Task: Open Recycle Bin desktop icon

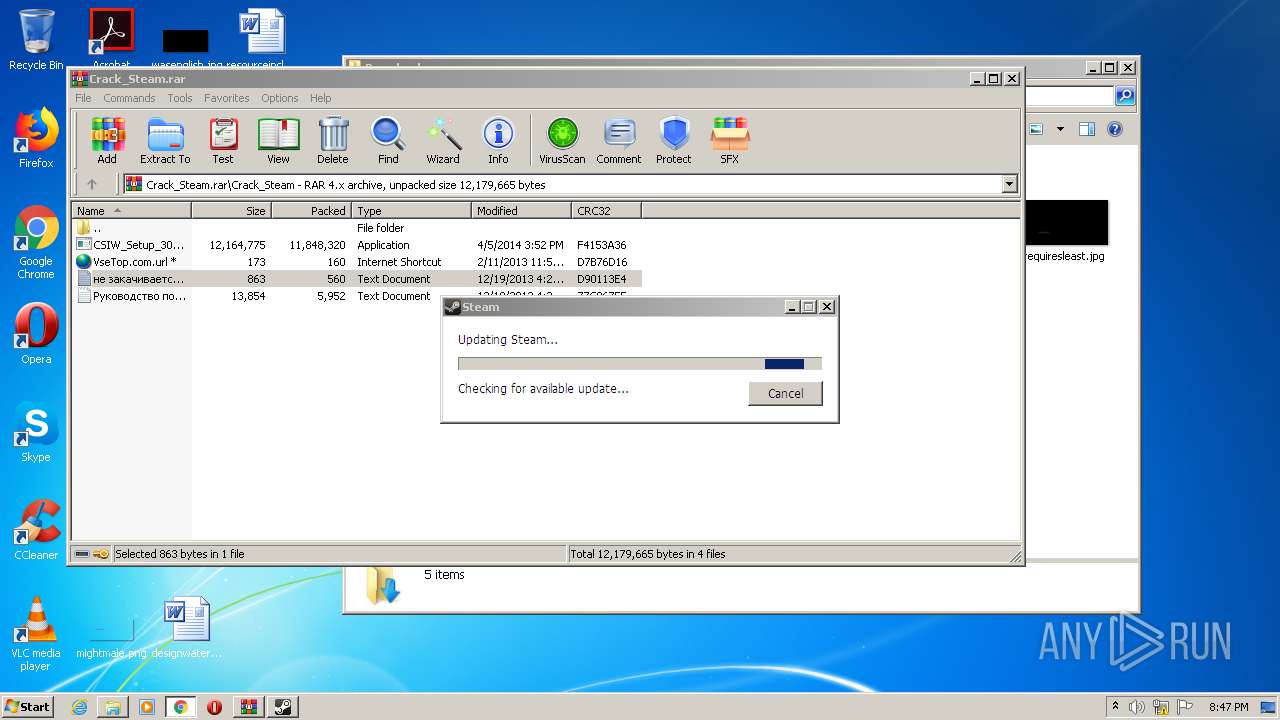Action: [36, 40]
